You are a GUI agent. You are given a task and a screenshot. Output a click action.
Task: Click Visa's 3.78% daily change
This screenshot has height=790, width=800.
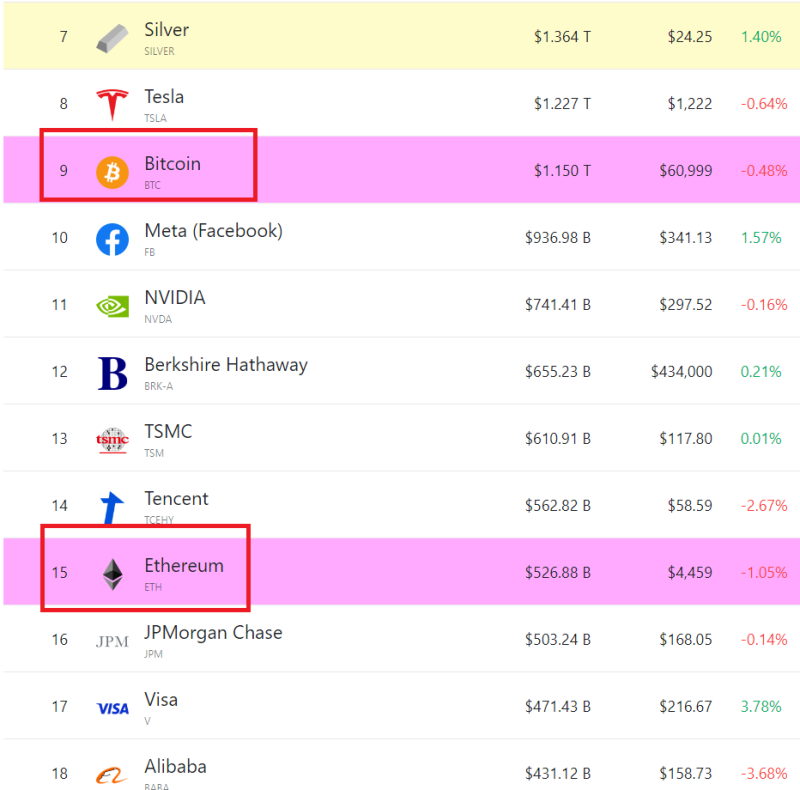point(762,707)
